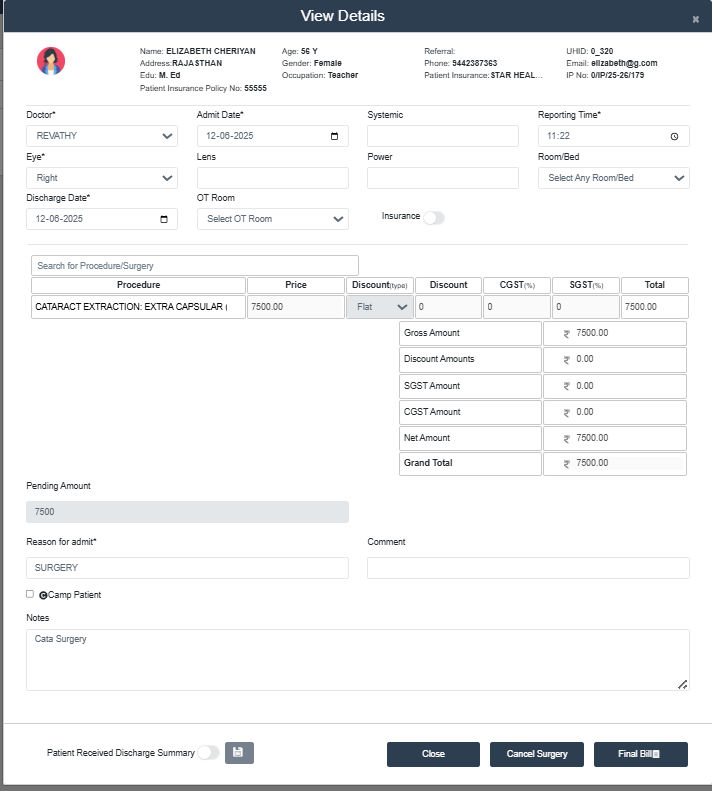
Task: Click the save icon beside Discharge Summary
Action: 239,753
